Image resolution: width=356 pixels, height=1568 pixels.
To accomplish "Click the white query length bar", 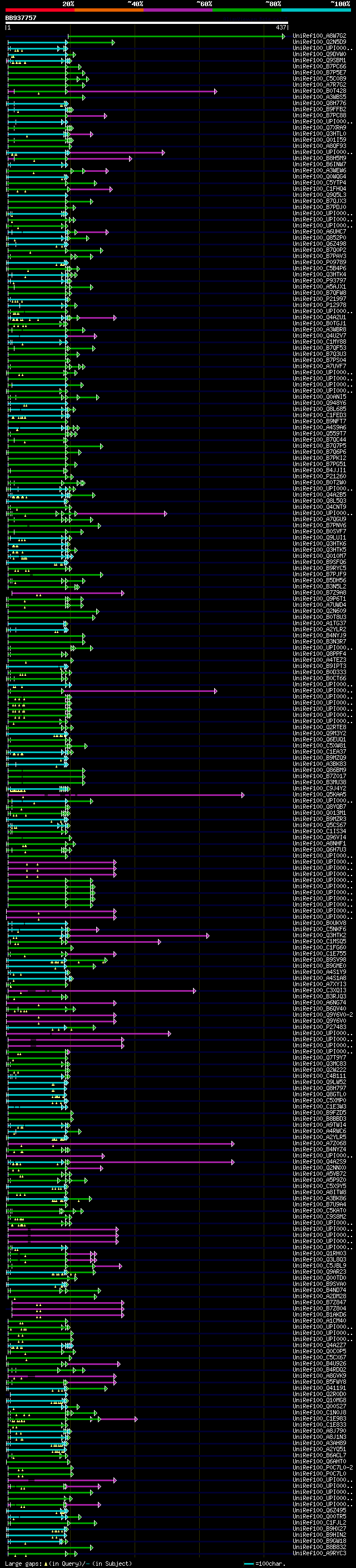I will coord(147,23).
